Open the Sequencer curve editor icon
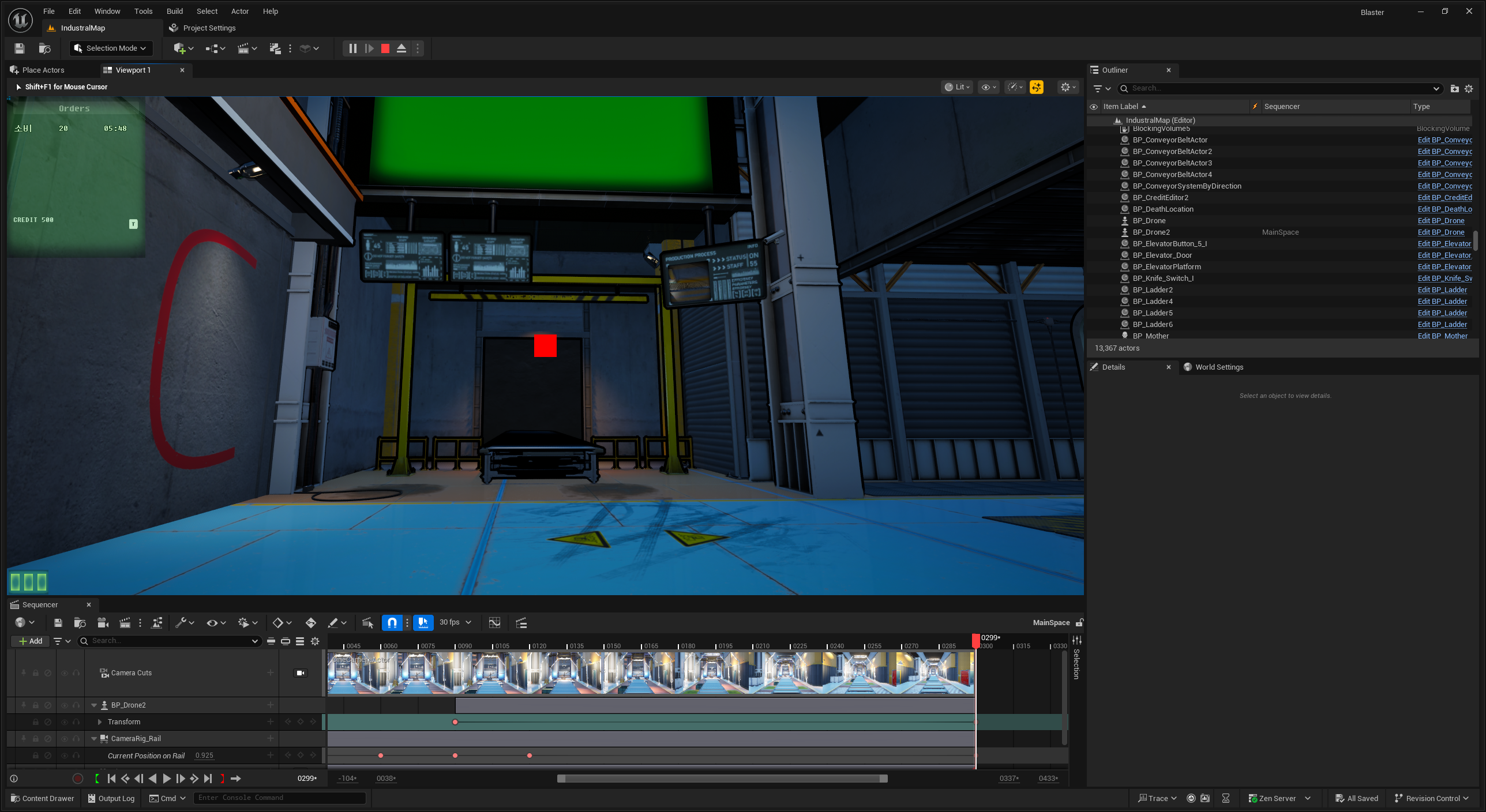The height and width of the screenshot is (812, 1486). [494, 622]
